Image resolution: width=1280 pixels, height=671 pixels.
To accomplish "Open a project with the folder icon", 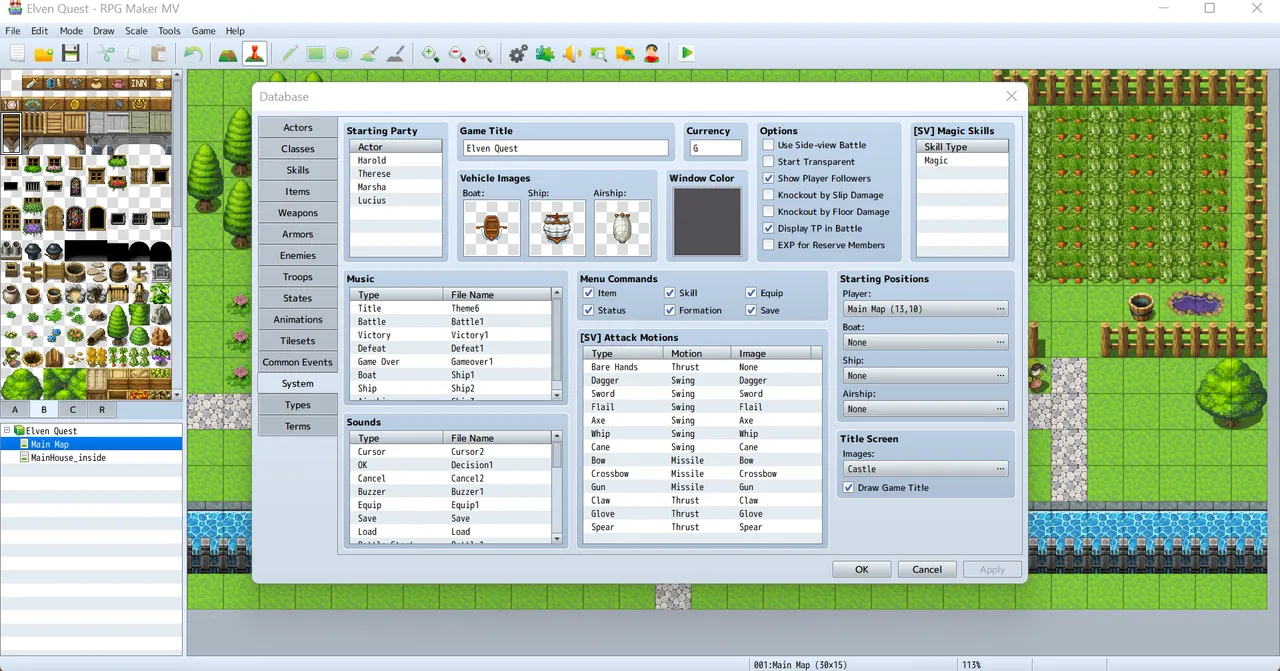I will pyautogui.click(x=43, y=54).
